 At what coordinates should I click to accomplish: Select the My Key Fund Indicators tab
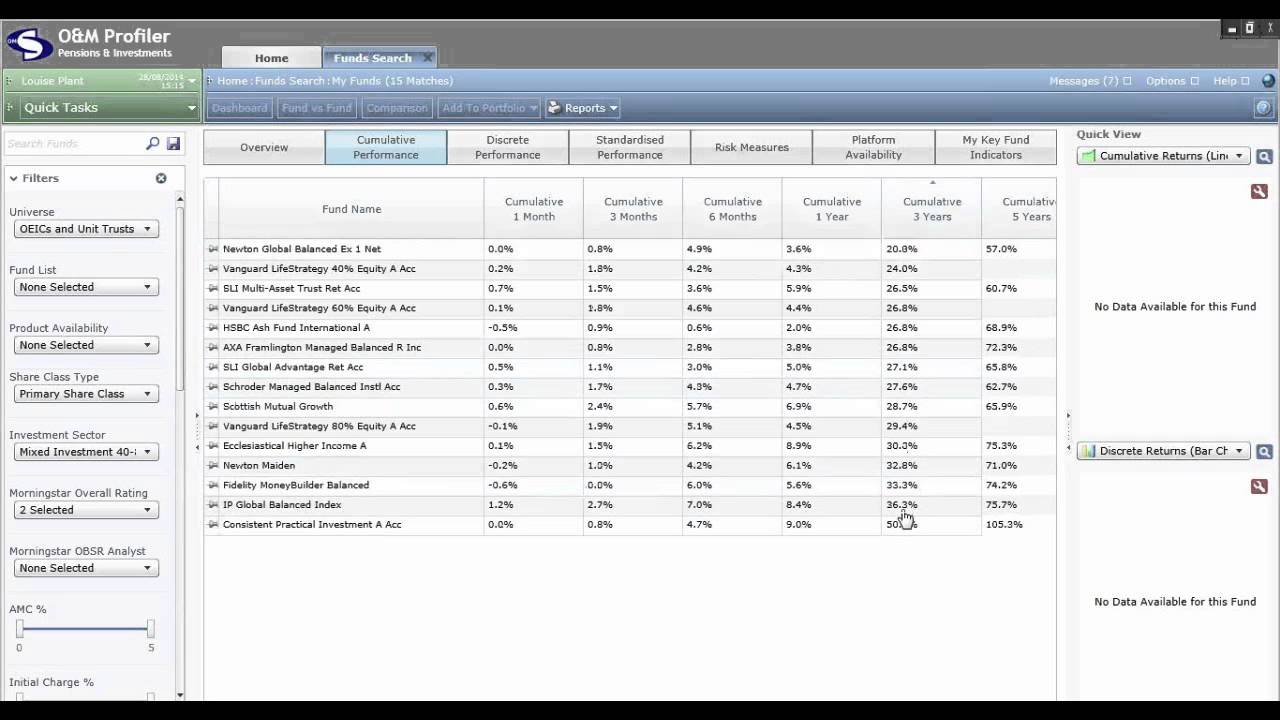(x=995, y=147)
